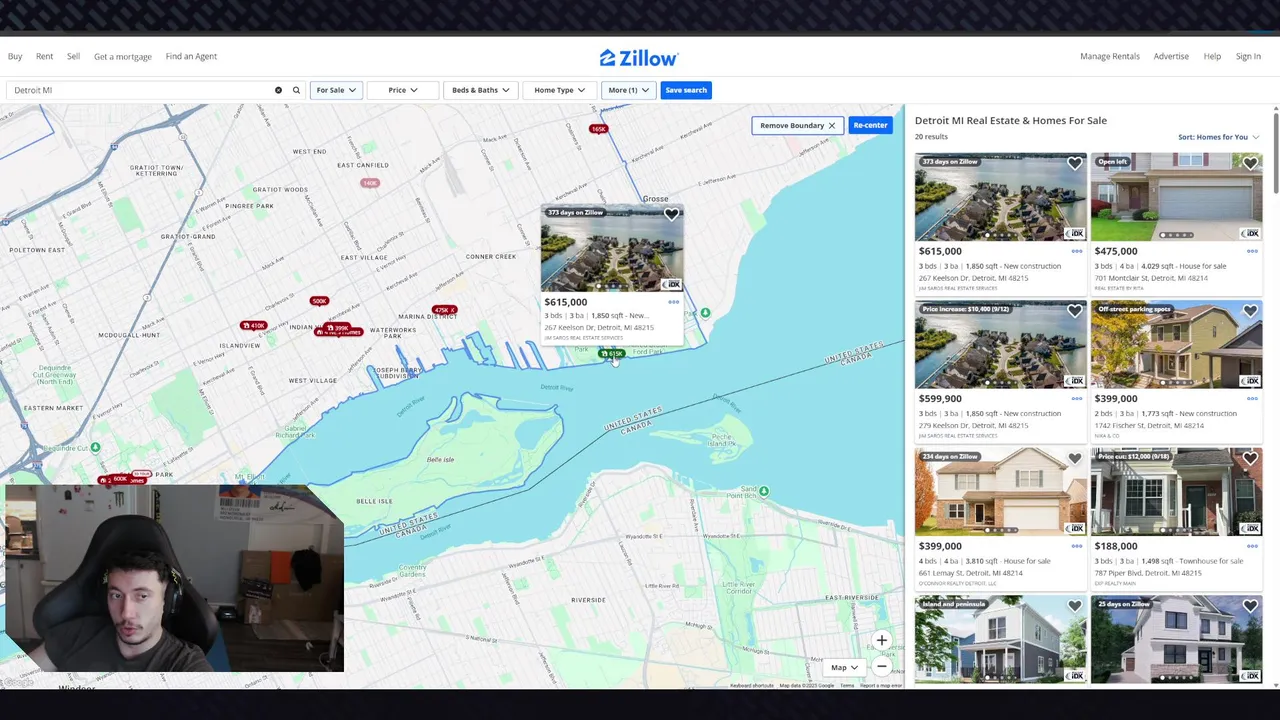Open the $399,000 Fischer St house photo
The width and height of the screenshot is (1280, 720).
point(1176,344)
